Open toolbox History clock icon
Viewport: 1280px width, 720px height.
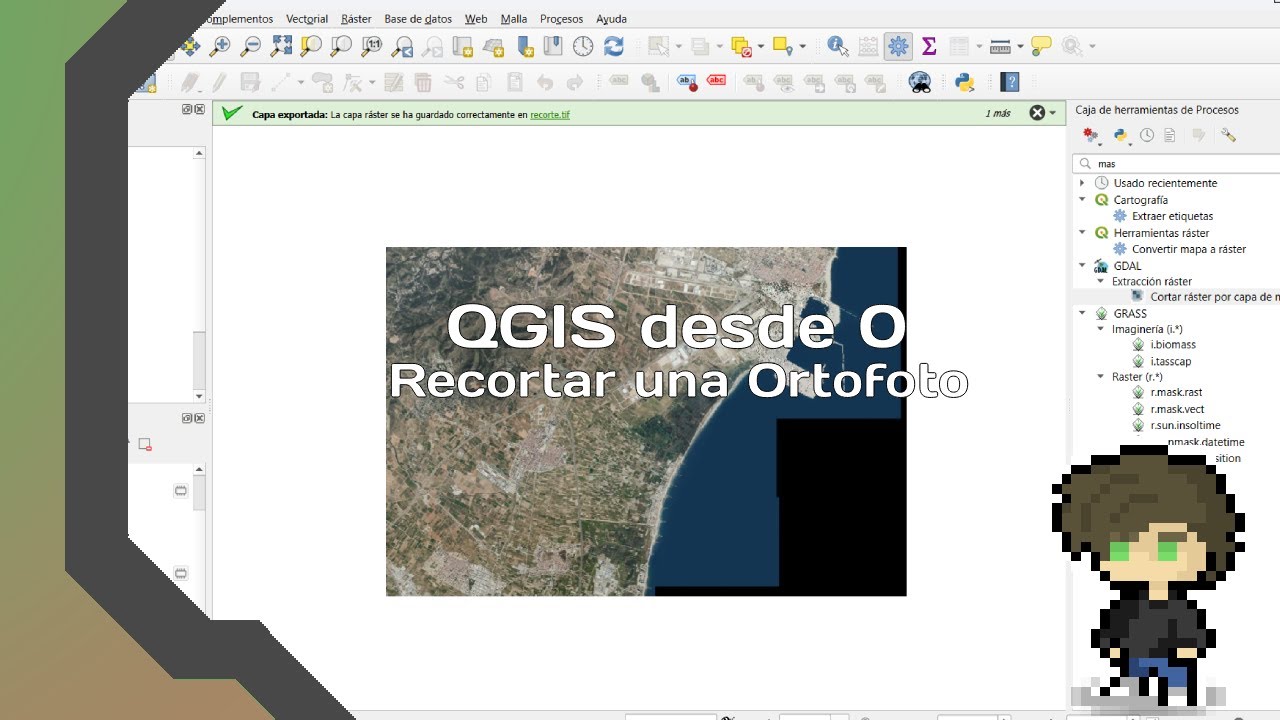click(x=1147, y=135)
